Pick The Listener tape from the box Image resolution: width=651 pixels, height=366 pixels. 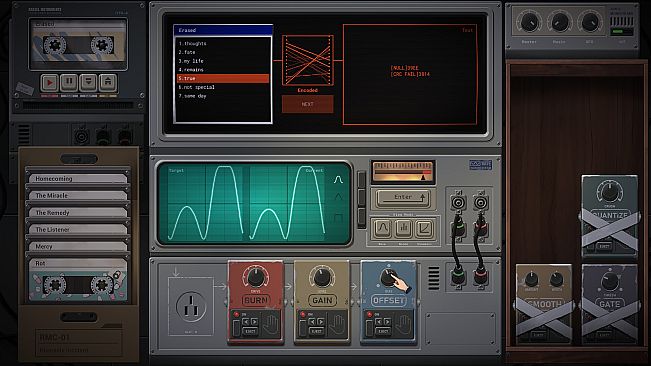[78, 229]
